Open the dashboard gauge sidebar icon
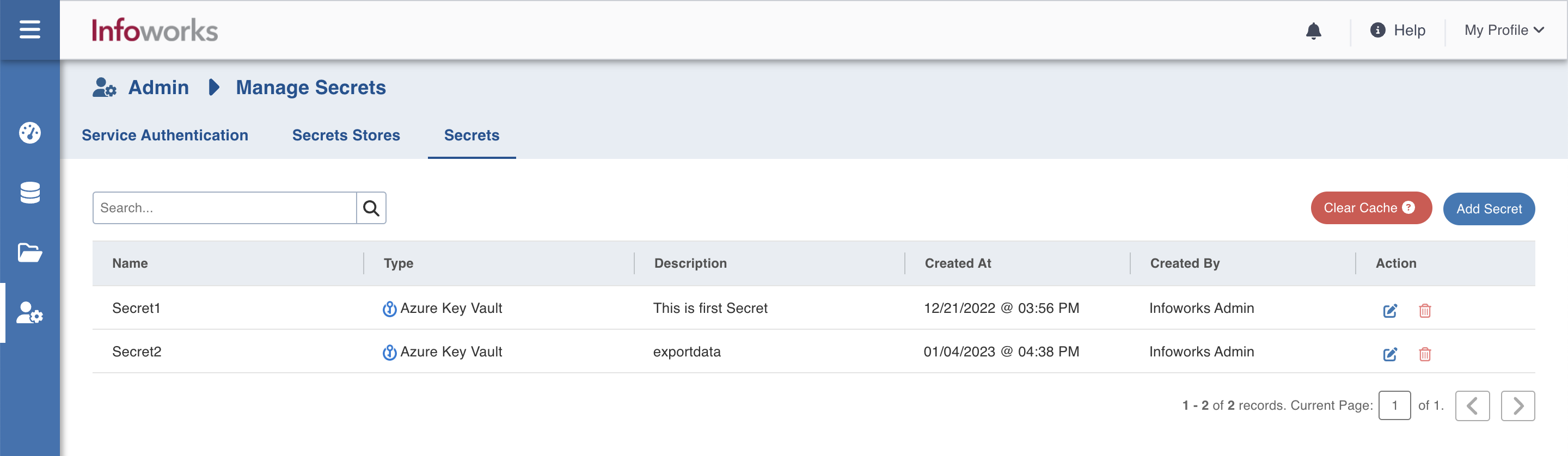The height and width of the screenshot is (456, 1568). pyautogui.click(x=30, y=133)
